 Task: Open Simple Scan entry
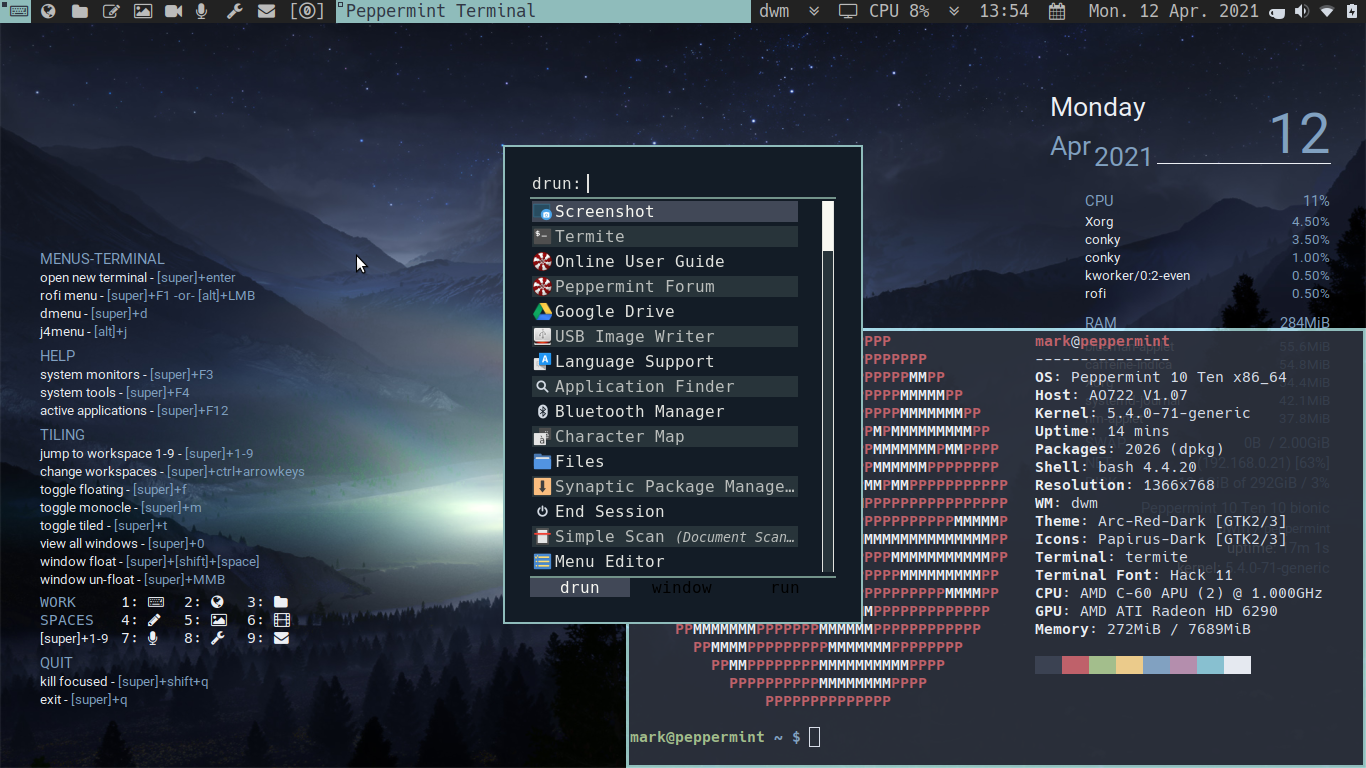665,537
